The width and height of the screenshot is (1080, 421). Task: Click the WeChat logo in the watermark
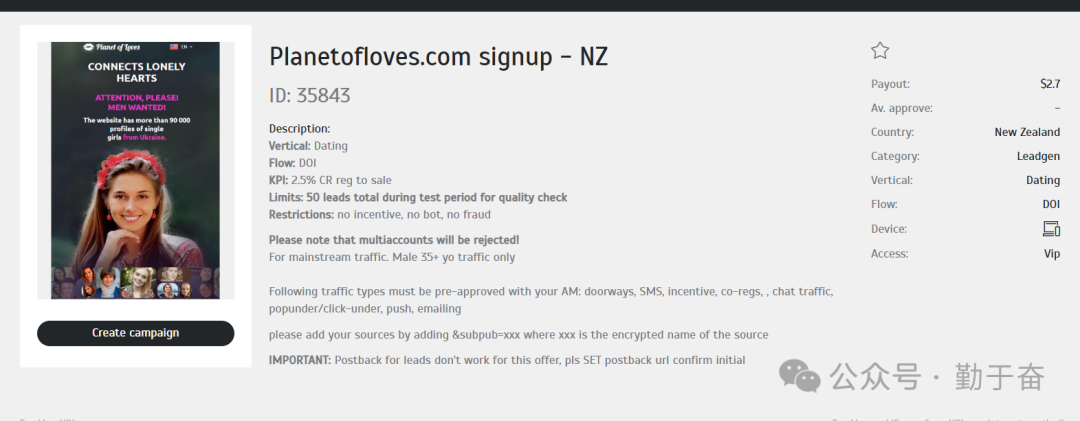pos(800,376)
